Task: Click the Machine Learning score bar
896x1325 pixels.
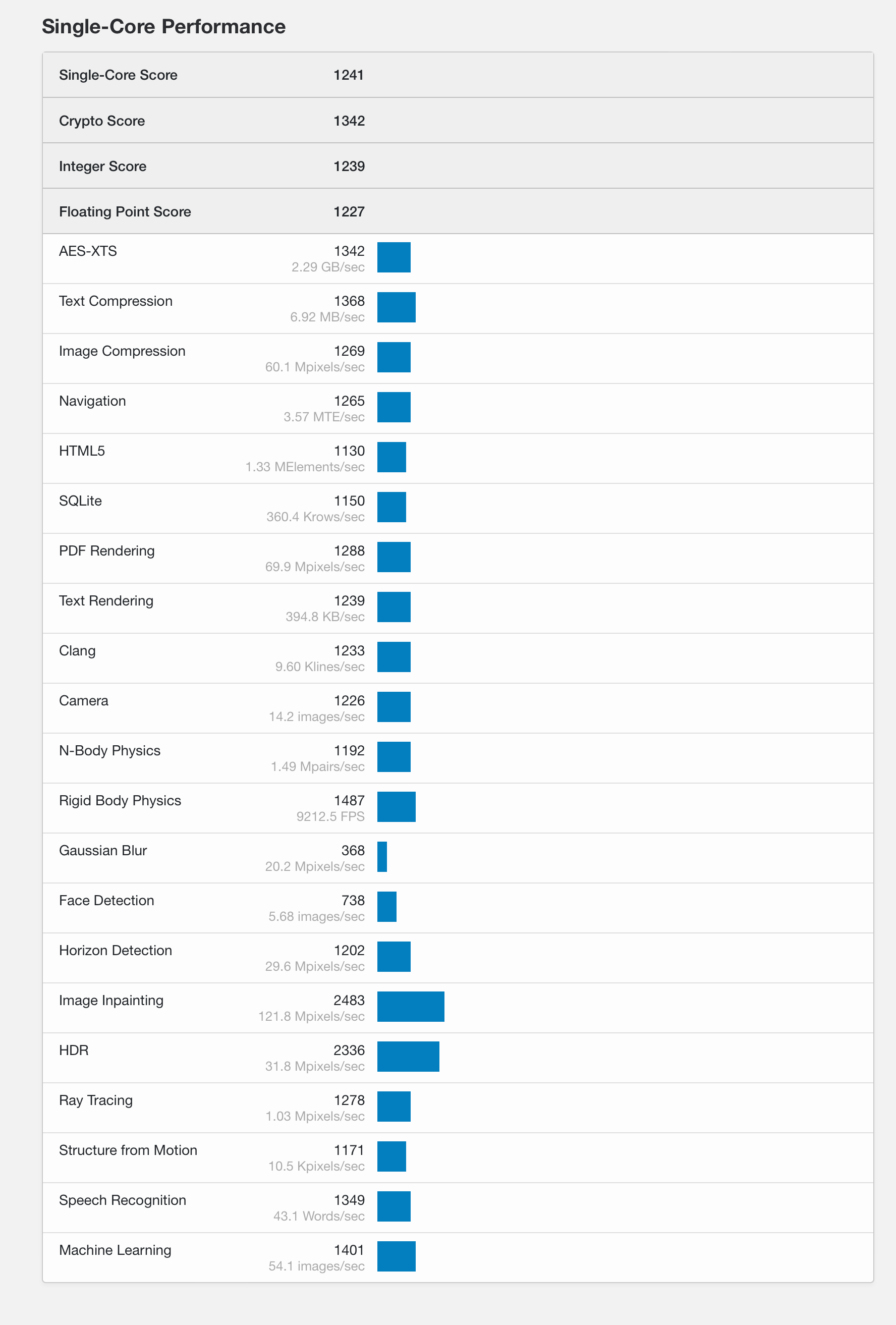Action: pyautogui.click(x=396, y=1256)
